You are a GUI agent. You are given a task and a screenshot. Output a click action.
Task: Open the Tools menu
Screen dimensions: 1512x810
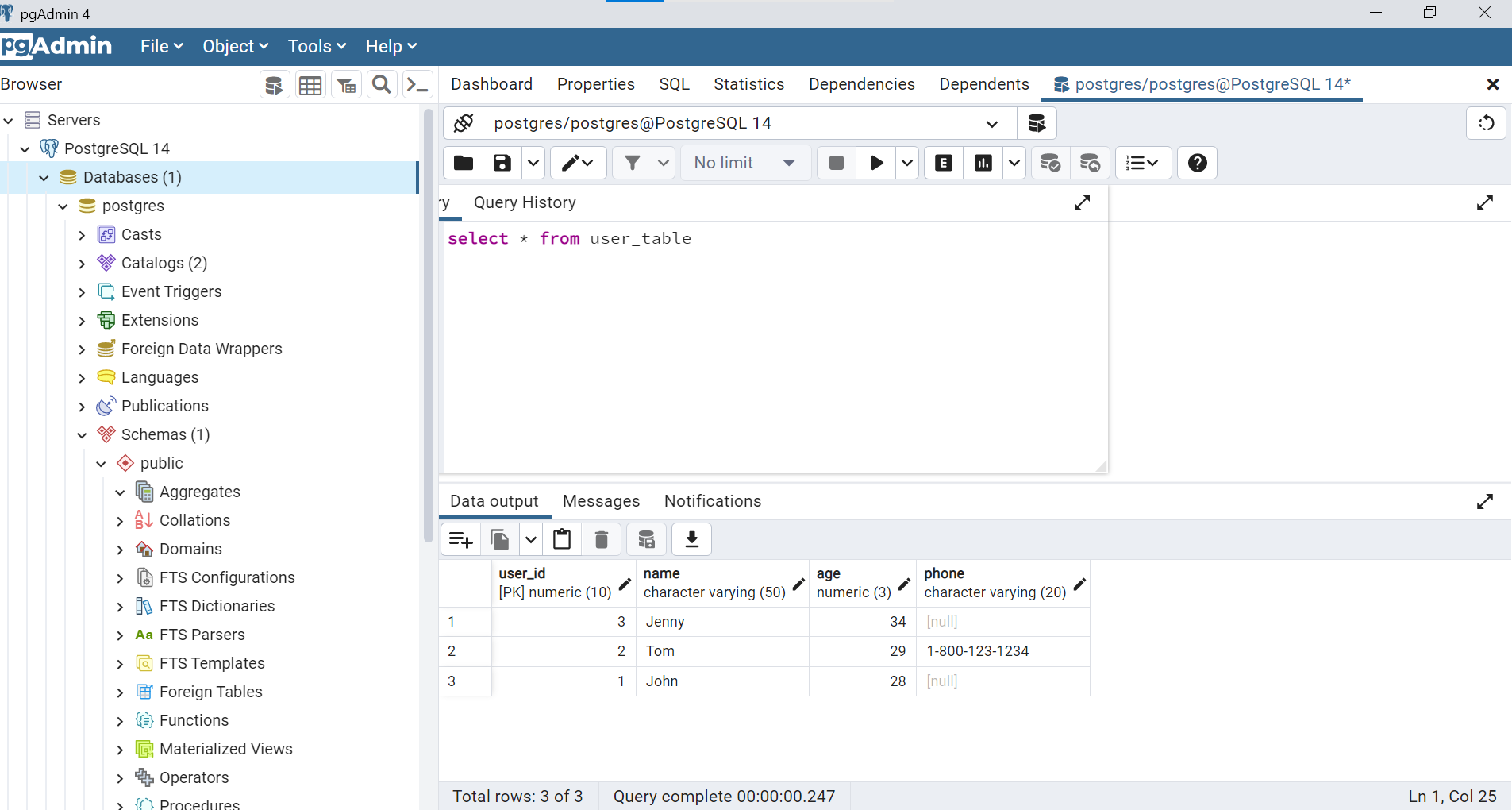[x=316, y=46]
